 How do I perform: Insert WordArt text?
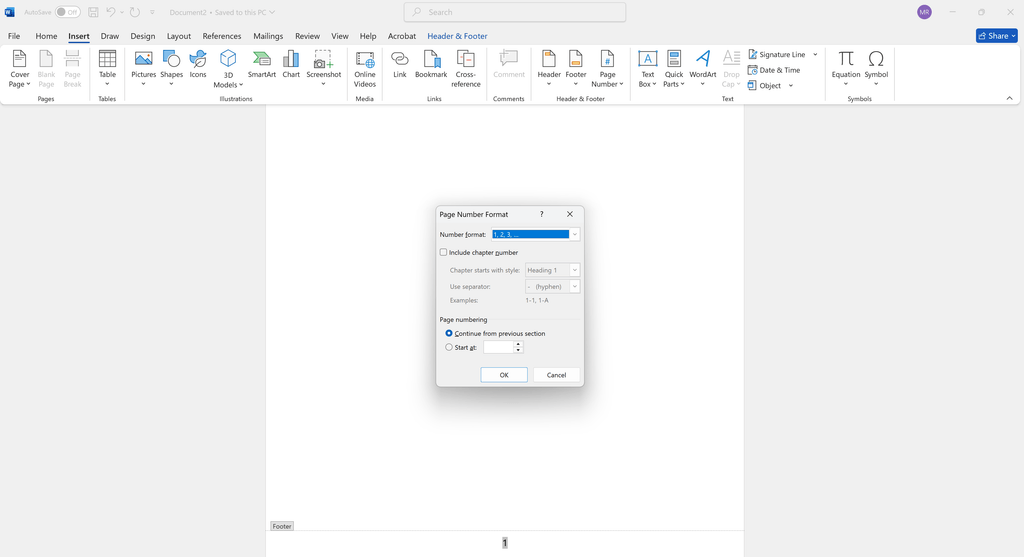coord(703,69)
